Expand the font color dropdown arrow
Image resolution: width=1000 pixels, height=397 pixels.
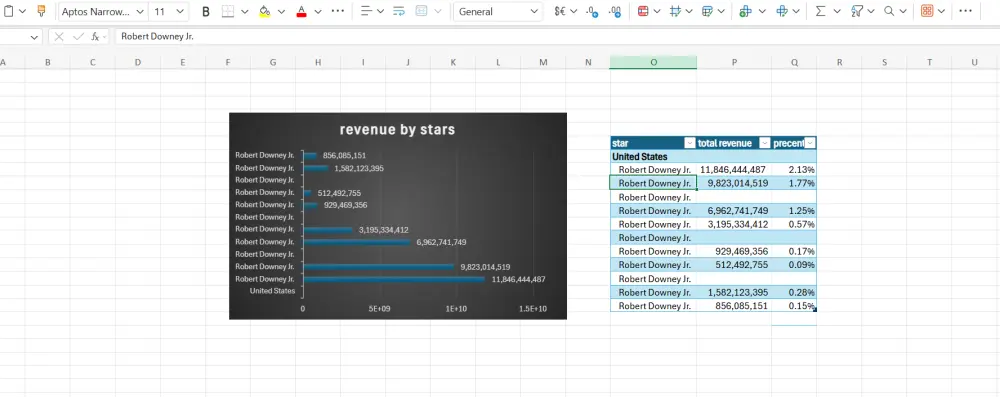(318, 11)
